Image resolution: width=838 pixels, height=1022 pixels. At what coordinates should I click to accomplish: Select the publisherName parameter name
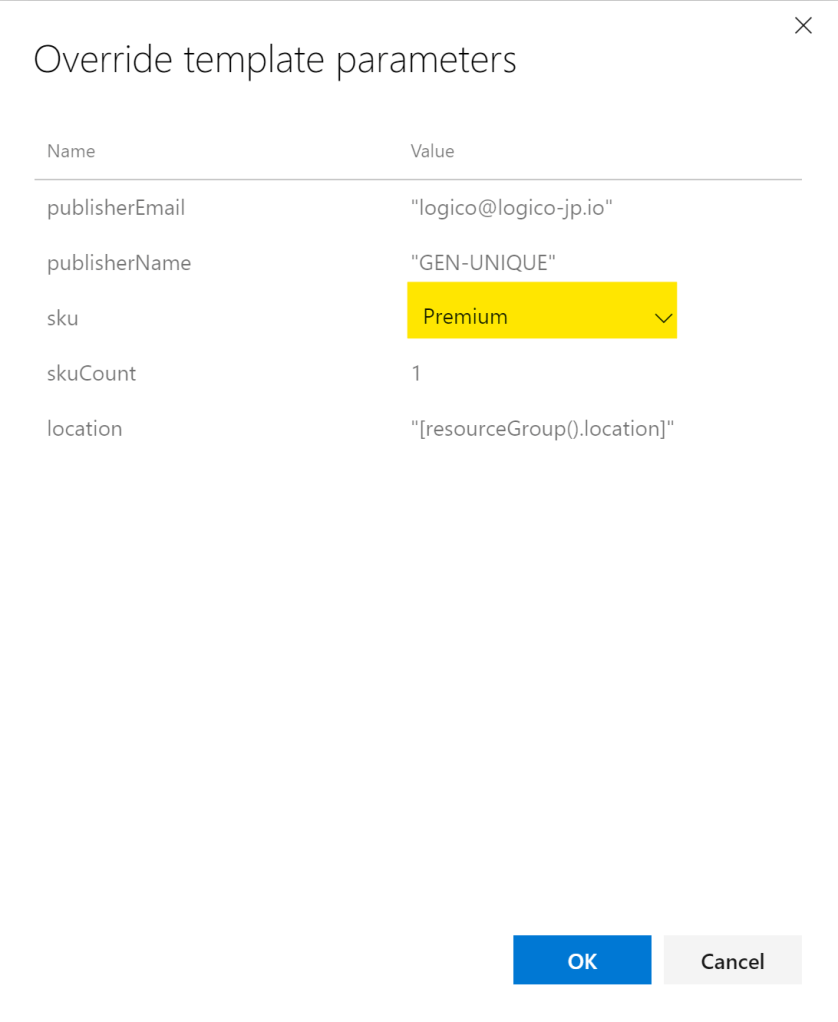pos(119,263)
